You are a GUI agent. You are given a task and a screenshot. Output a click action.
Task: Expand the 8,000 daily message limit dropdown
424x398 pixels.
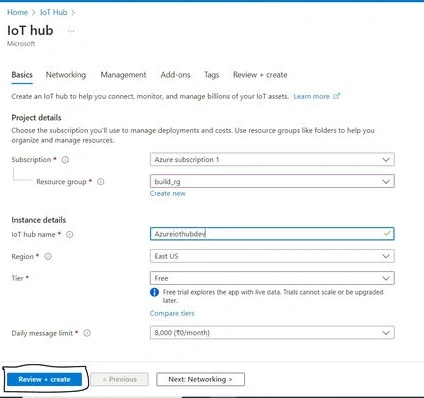point(272,333)
